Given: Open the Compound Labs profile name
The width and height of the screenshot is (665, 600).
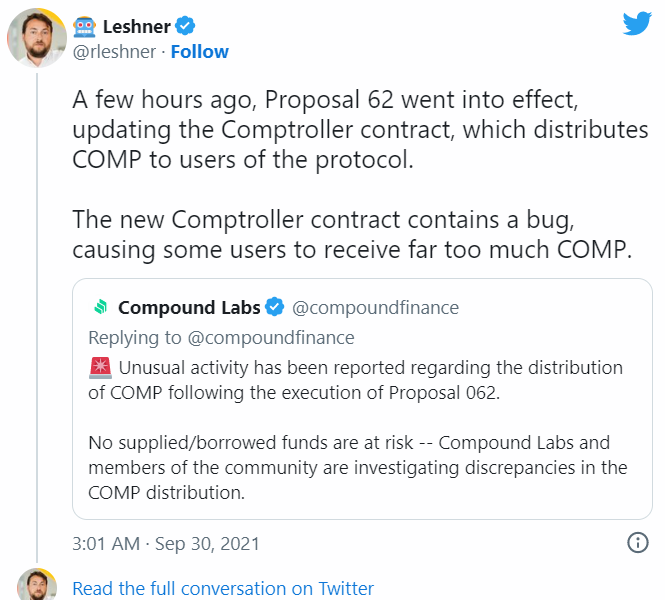Looking at the screenshot, I should (189, 307).
